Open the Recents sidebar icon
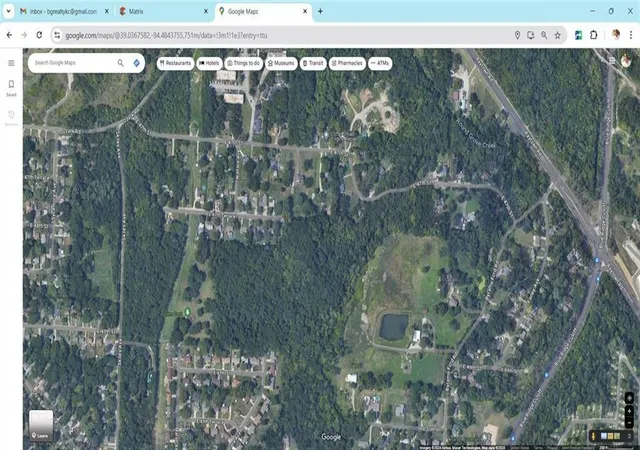Image resolution: width=640 pixels, height=450 pixels. coord(11,118)
